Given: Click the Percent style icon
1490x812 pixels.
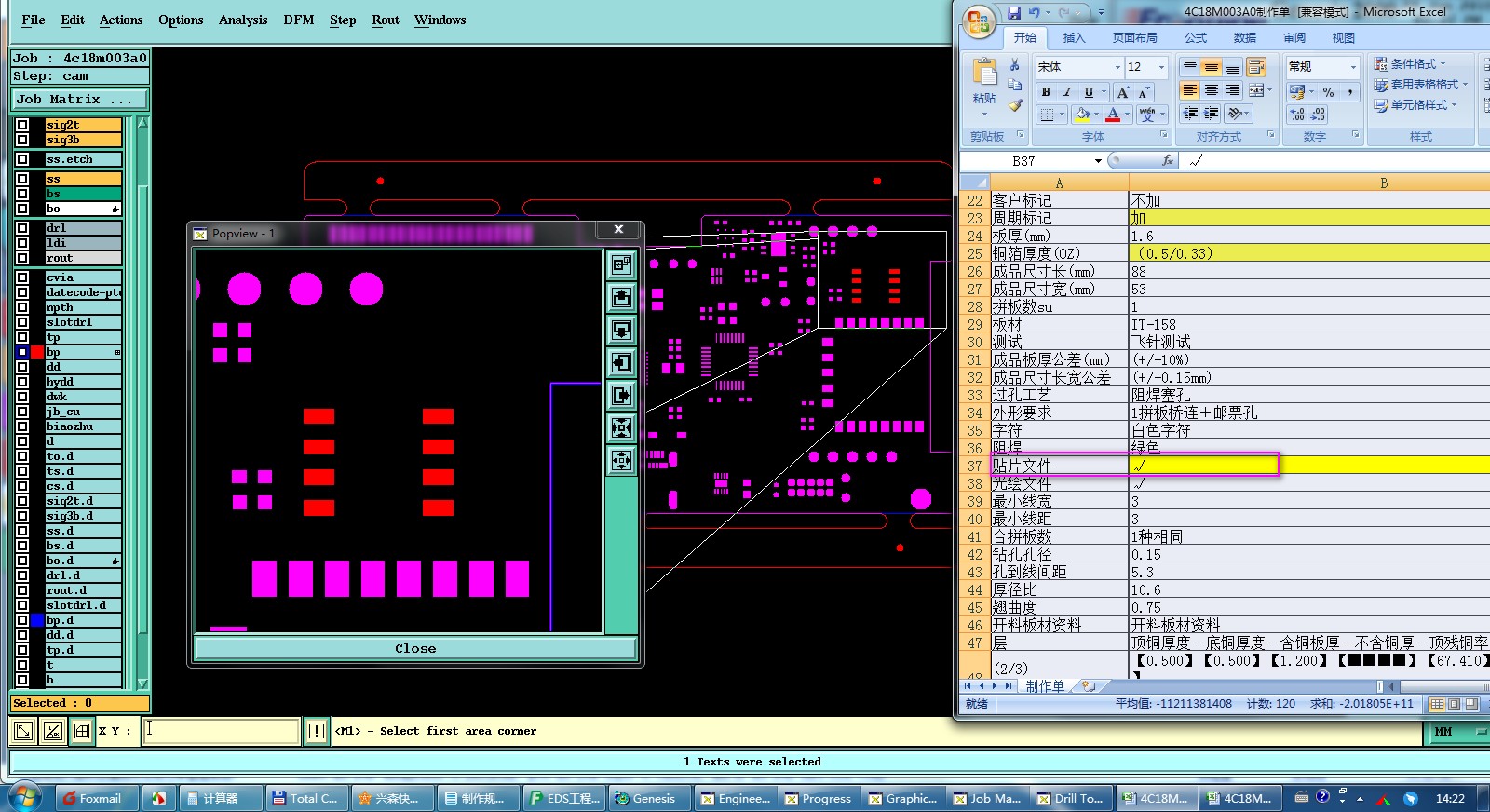Looking at the screenshot, I should coord(1329,92).
